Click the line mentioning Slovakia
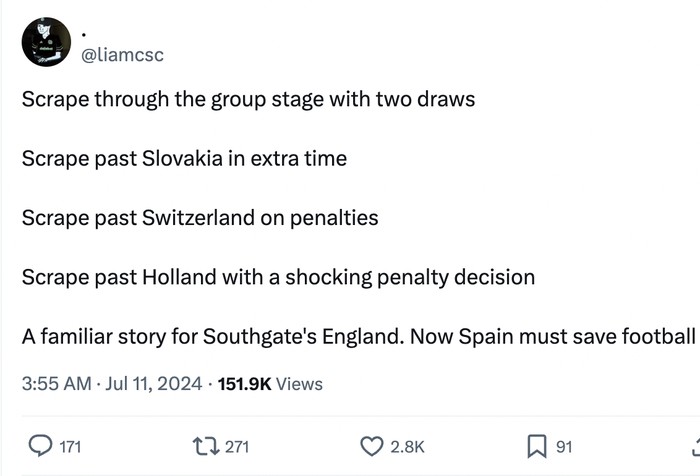Screen dimensions: 700x476 [x=184, y=158]
